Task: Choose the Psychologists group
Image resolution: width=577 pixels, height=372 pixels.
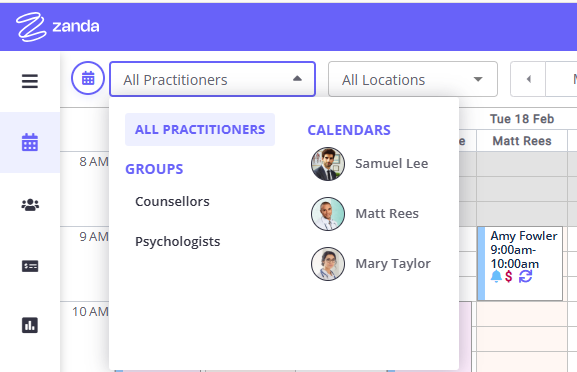Action: tap(178, 242)
